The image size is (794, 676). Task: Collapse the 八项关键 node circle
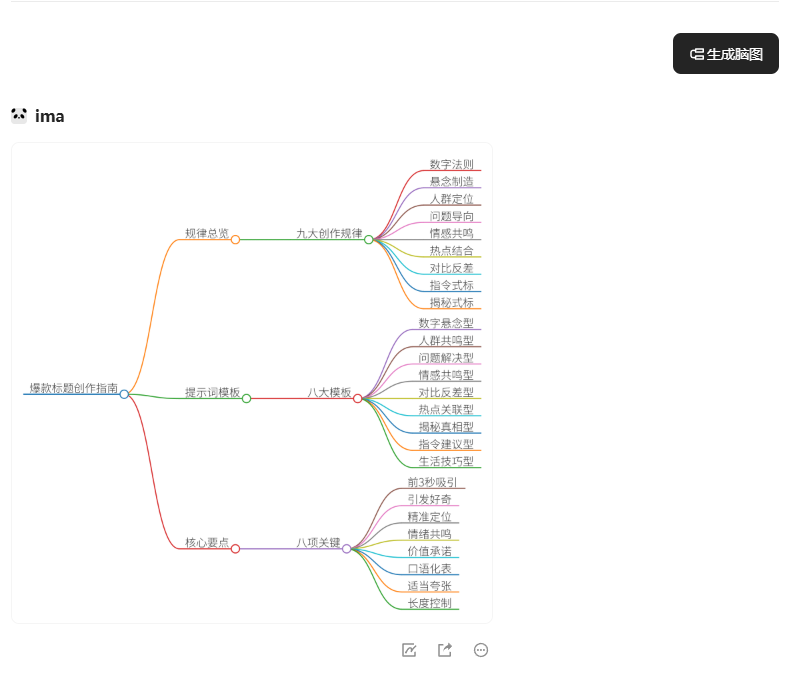click(347, 548)
